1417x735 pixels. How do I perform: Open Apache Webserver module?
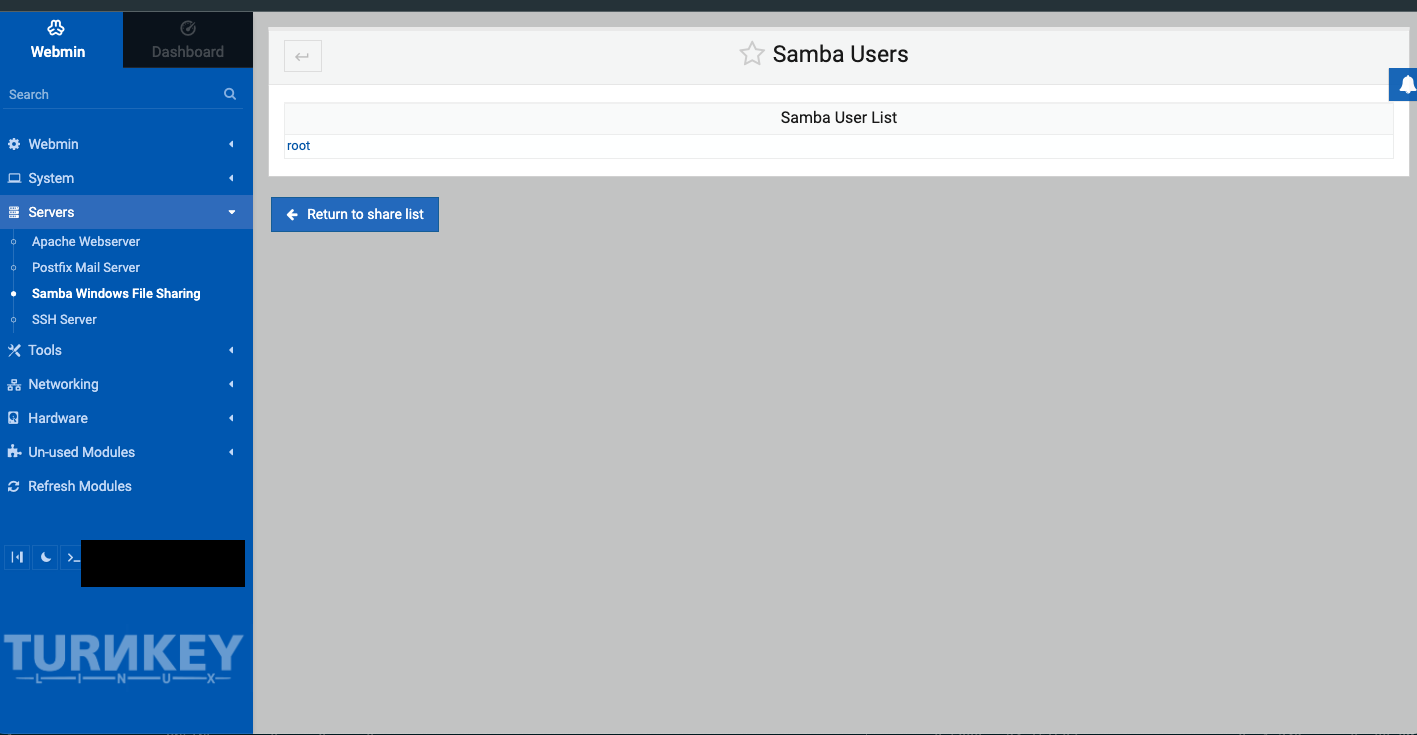click(86, 242)
